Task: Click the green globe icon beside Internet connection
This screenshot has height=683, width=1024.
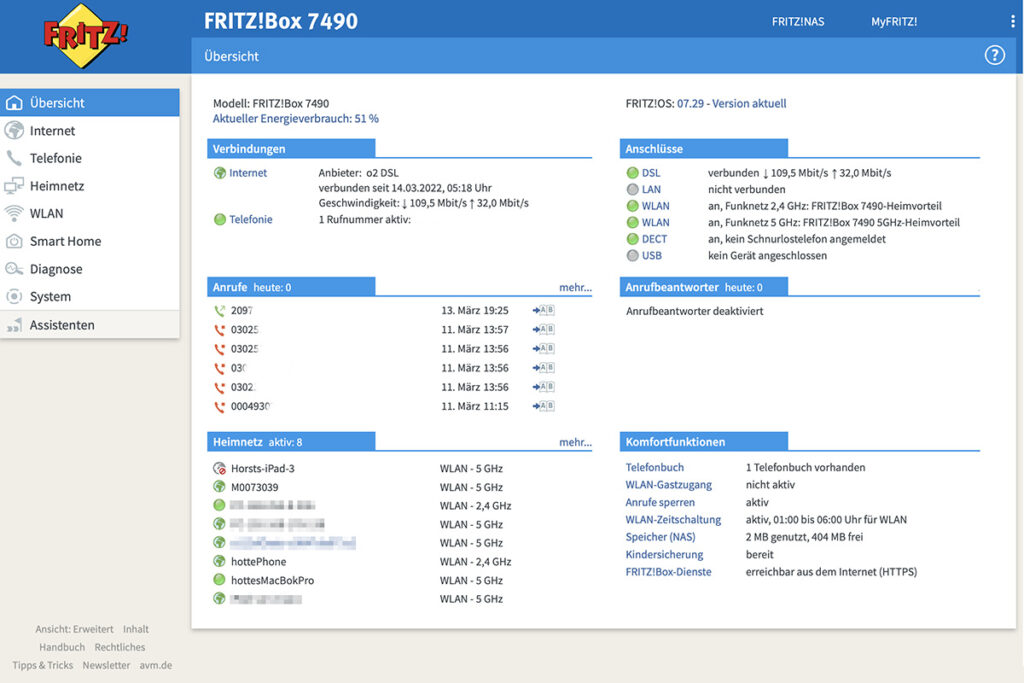Action: click(x=220, y=173)
